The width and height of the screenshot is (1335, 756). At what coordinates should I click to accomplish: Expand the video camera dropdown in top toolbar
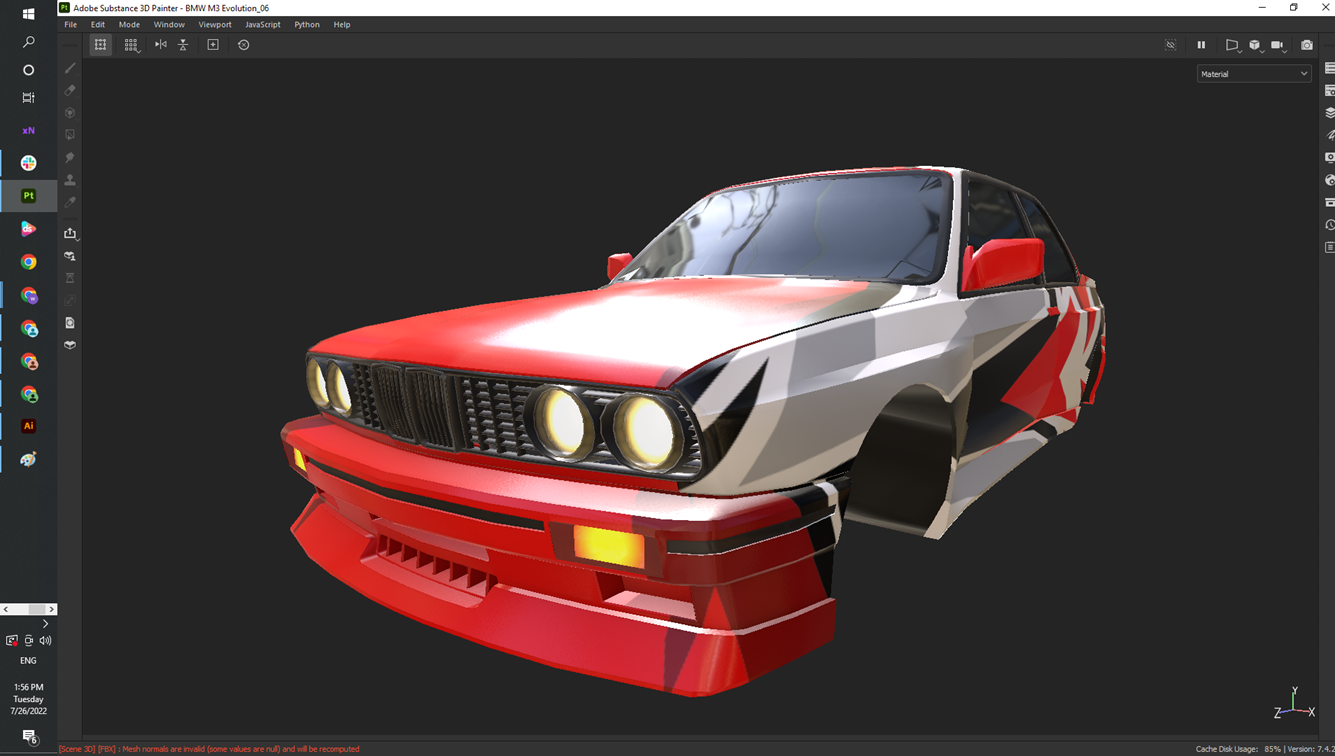click(1278, 45)
